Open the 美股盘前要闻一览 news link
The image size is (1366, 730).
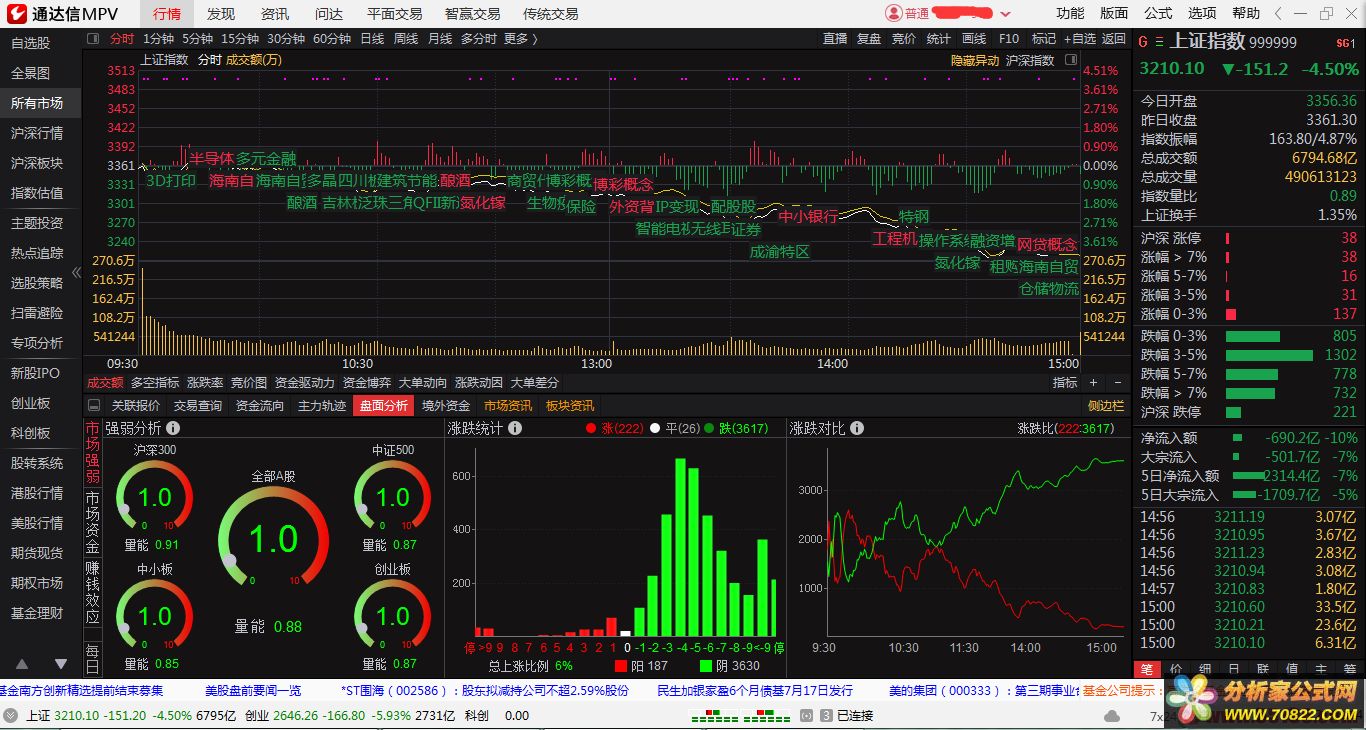[x=253, y=690]
